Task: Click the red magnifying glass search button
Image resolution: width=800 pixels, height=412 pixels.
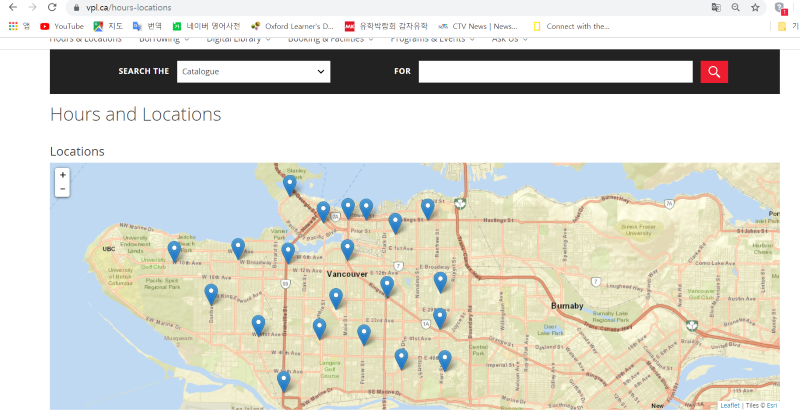Action: (x=714, y=72)
